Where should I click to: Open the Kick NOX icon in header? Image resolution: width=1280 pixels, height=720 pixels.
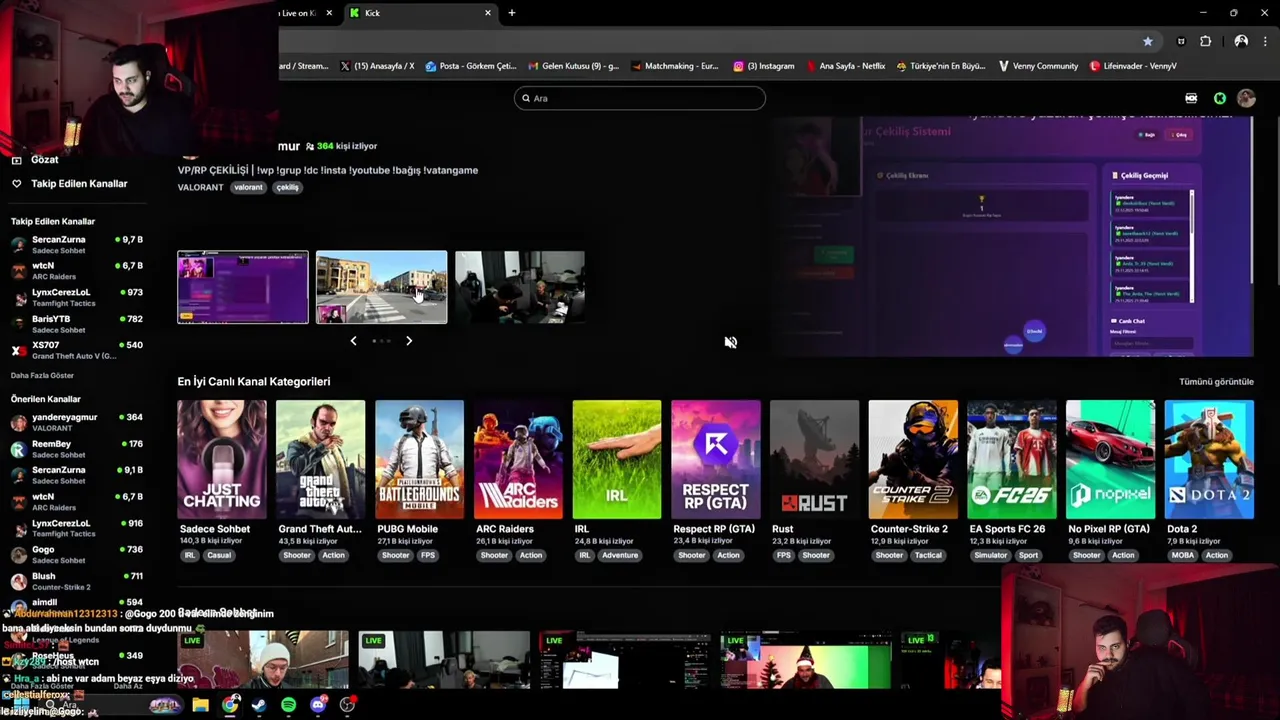(1191, 98)
